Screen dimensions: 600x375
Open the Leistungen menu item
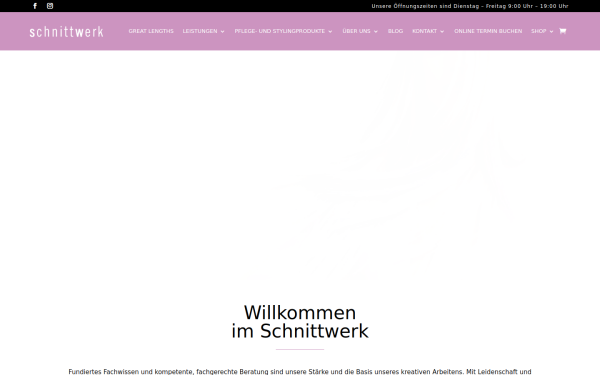coord(200,31)
